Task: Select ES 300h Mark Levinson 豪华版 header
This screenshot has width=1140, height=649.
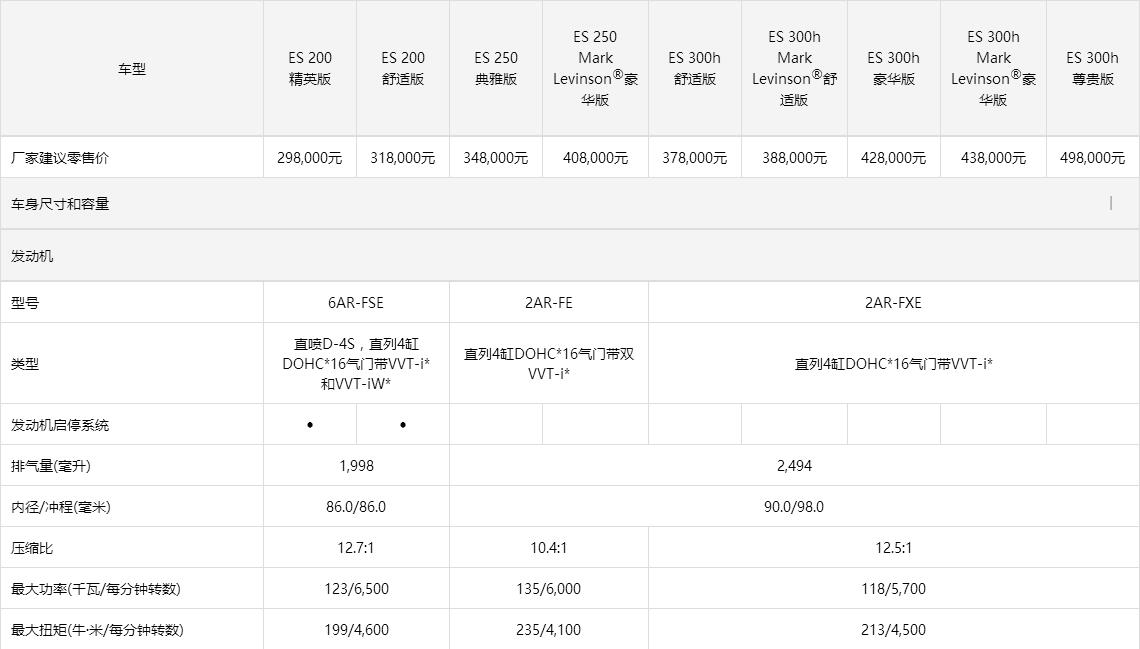Action: click(x=993, y=68)
